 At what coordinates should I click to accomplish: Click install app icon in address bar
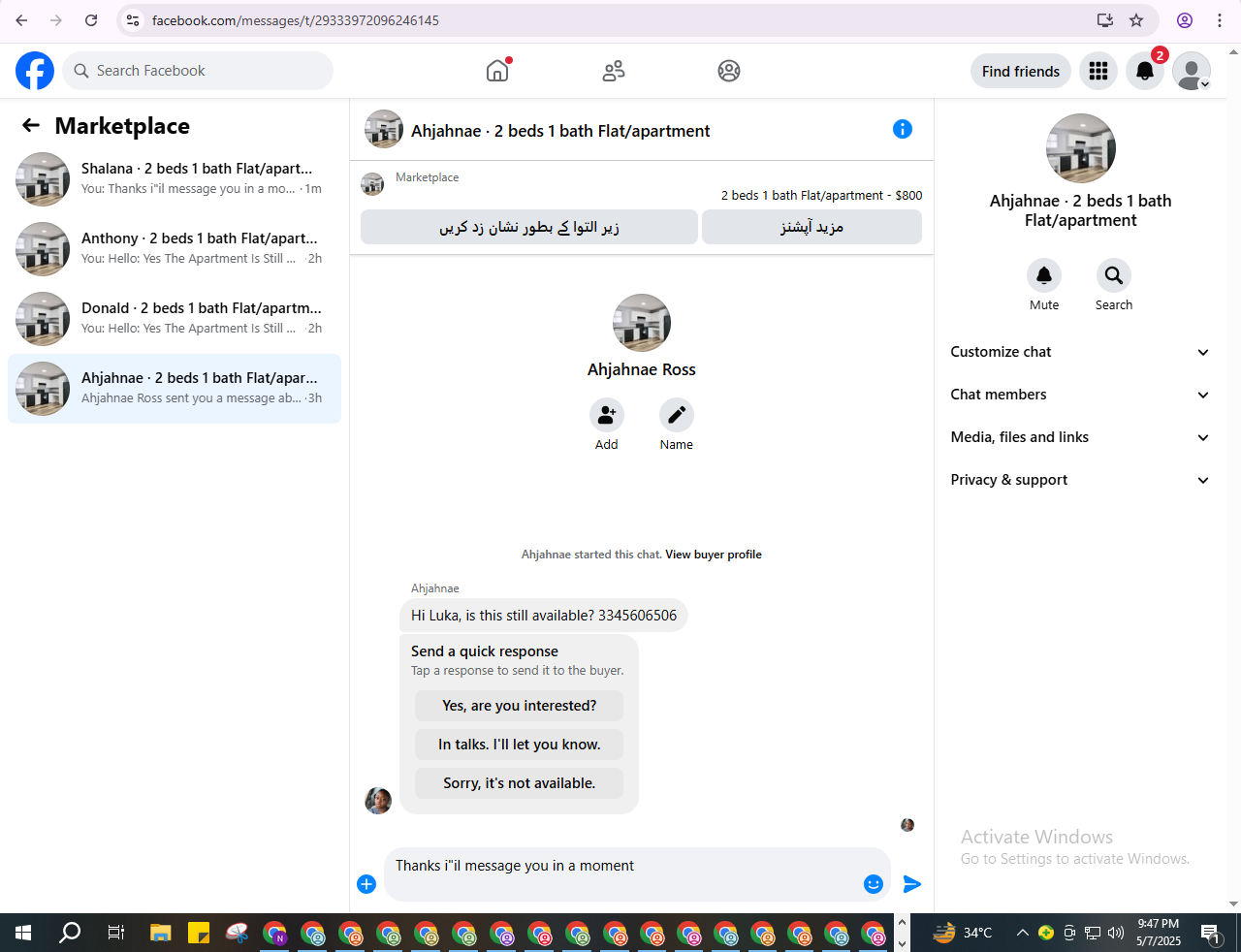1104,20
